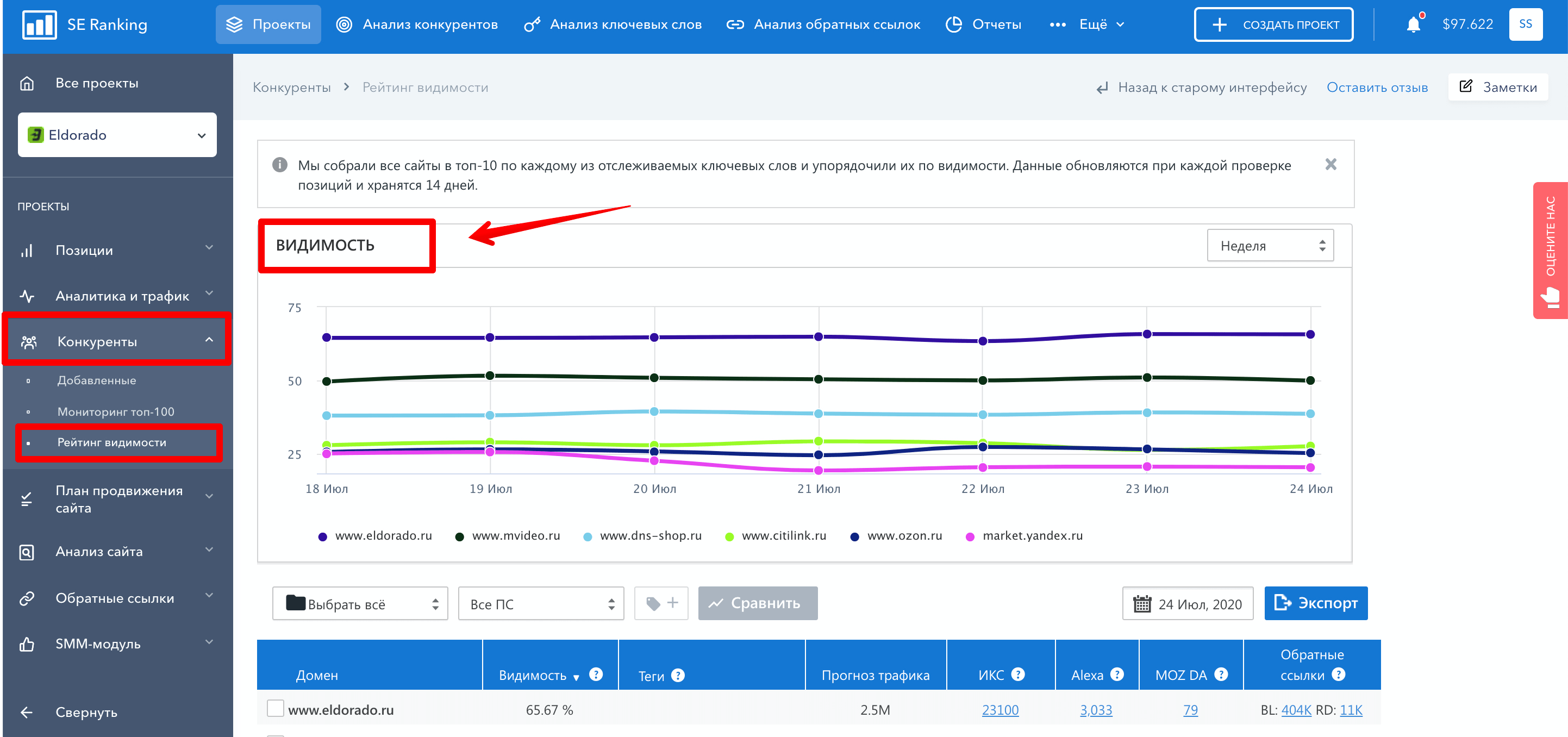
Task: Click the Аналитика и трафик pulse icon
Action: point(27,296)
